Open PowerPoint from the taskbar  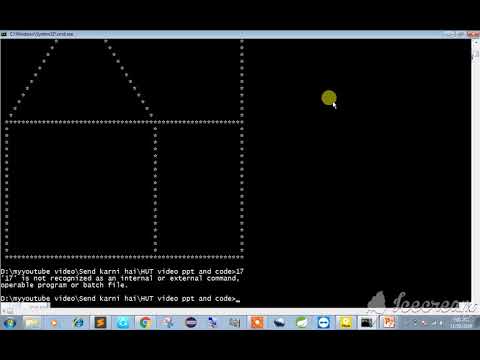click(x=389, y=323)
